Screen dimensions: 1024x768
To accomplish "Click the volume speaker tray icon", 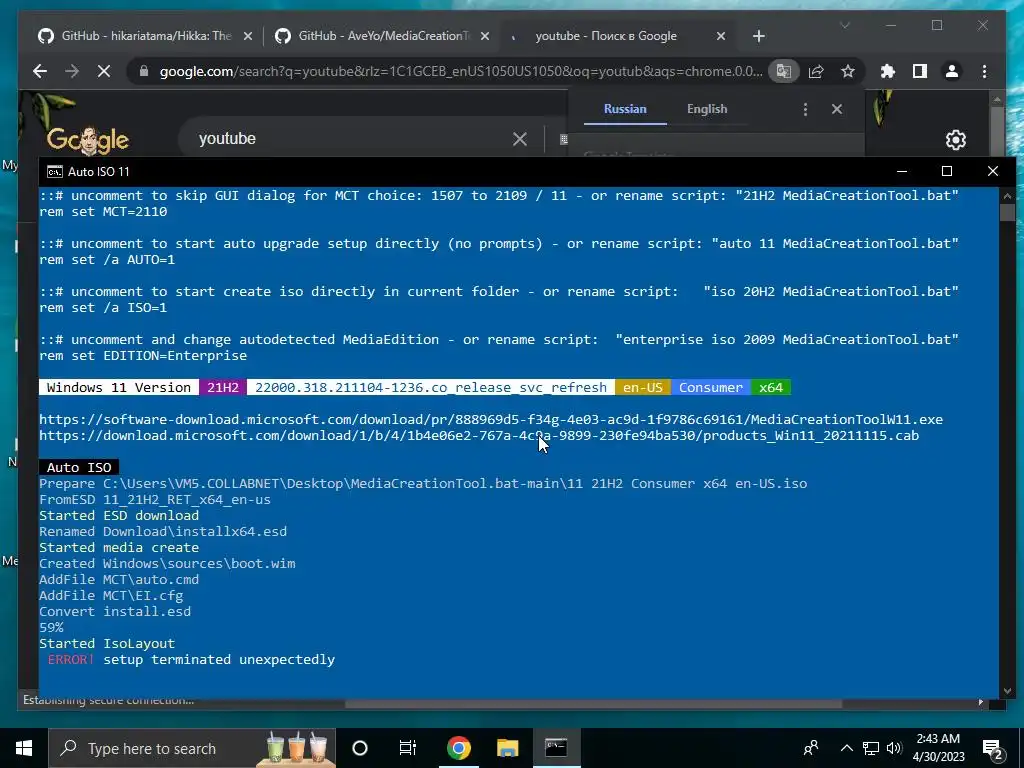I will coord(894,748).
